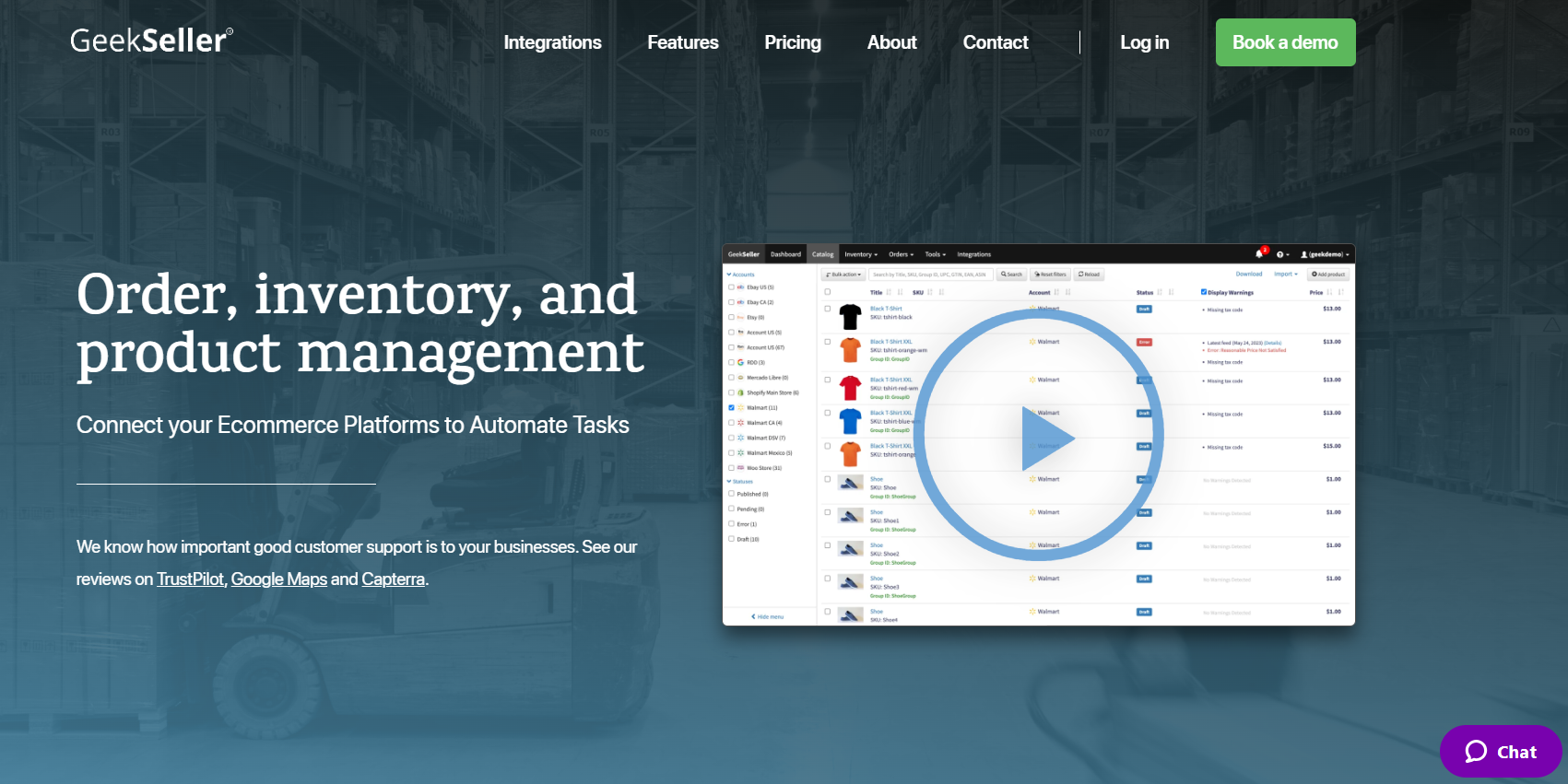1568x784 pixels.
Task: Click the Shopify Main Store icon
Action: coord(740,392)
